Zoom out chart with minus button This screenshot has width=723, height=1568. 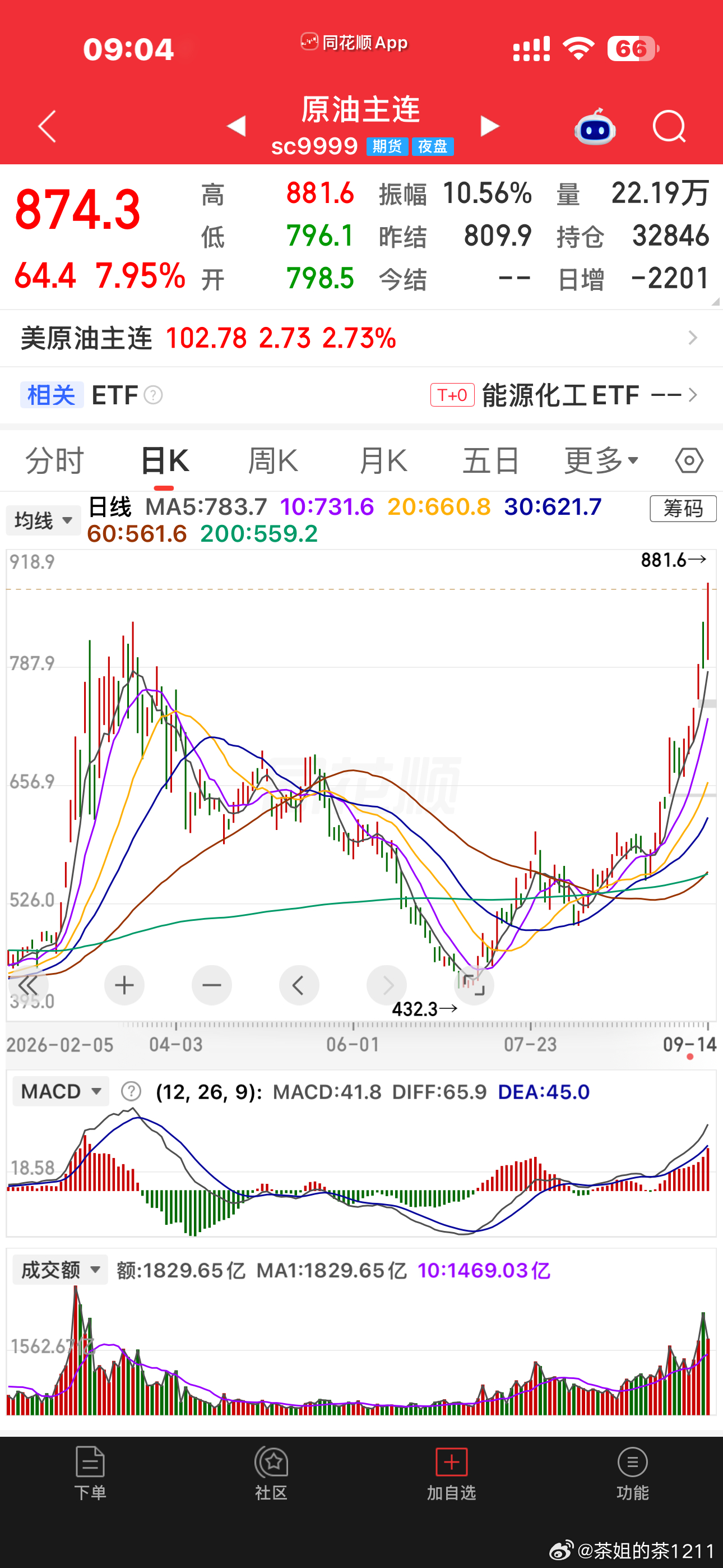pyautogui.click(x=212, y=985)
